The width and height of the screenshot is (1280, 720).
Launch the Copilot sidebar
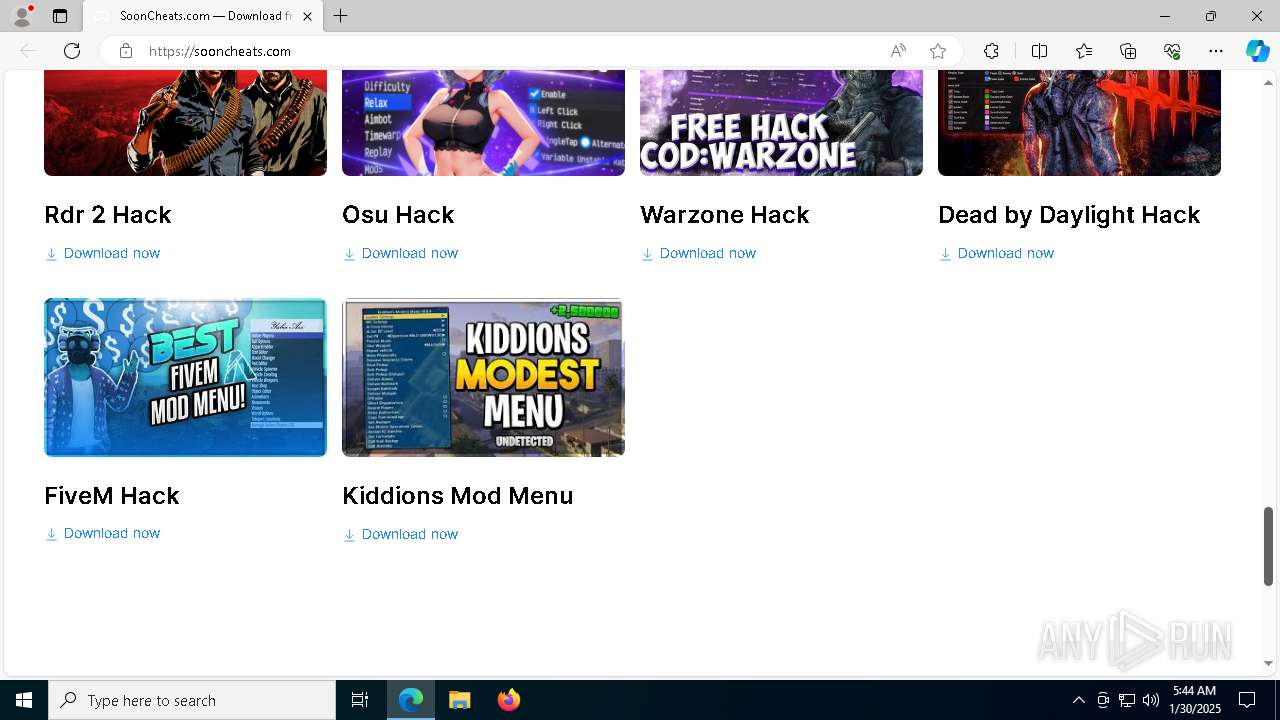(x=1257, y=51)
